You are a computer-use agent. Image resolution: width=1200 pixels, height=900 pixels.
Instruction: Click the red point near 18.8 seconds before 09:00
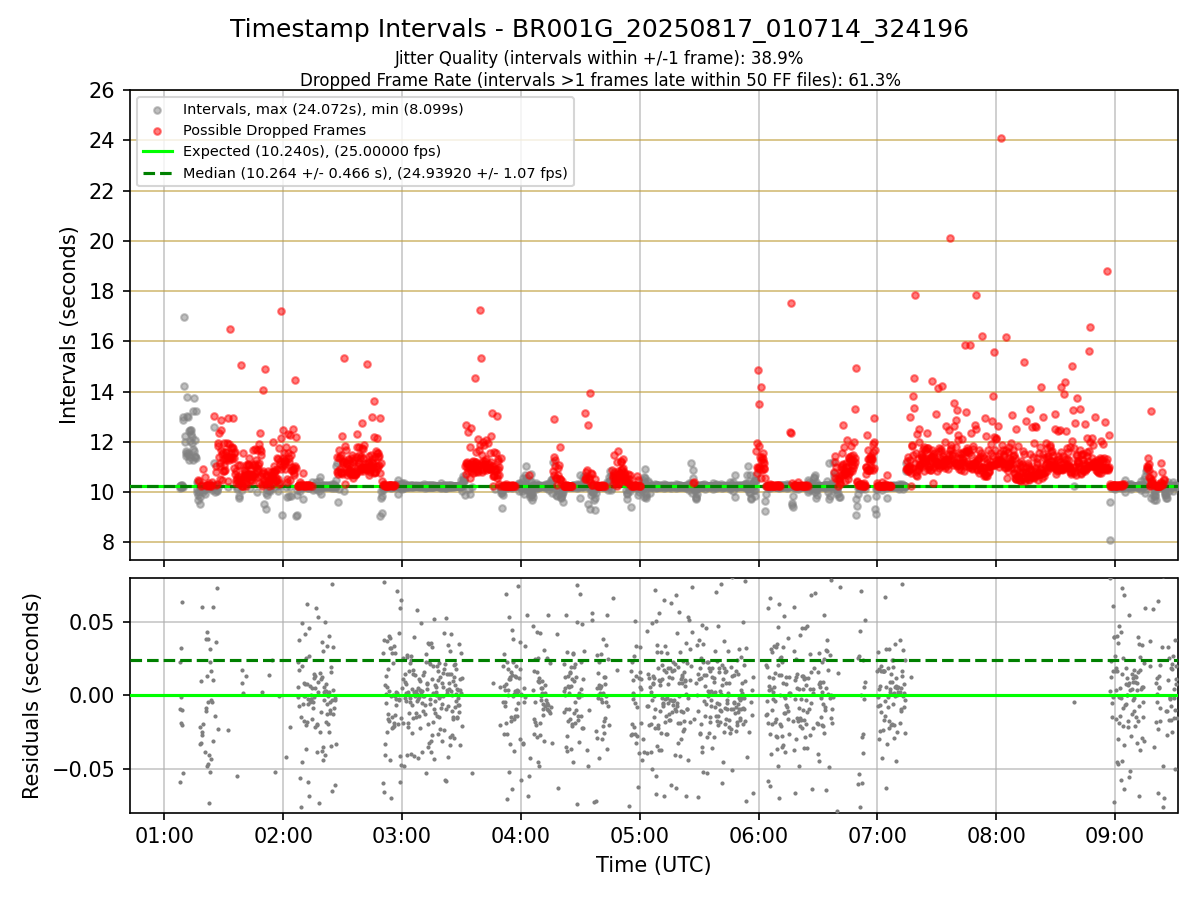click(x=1107, y=271)
